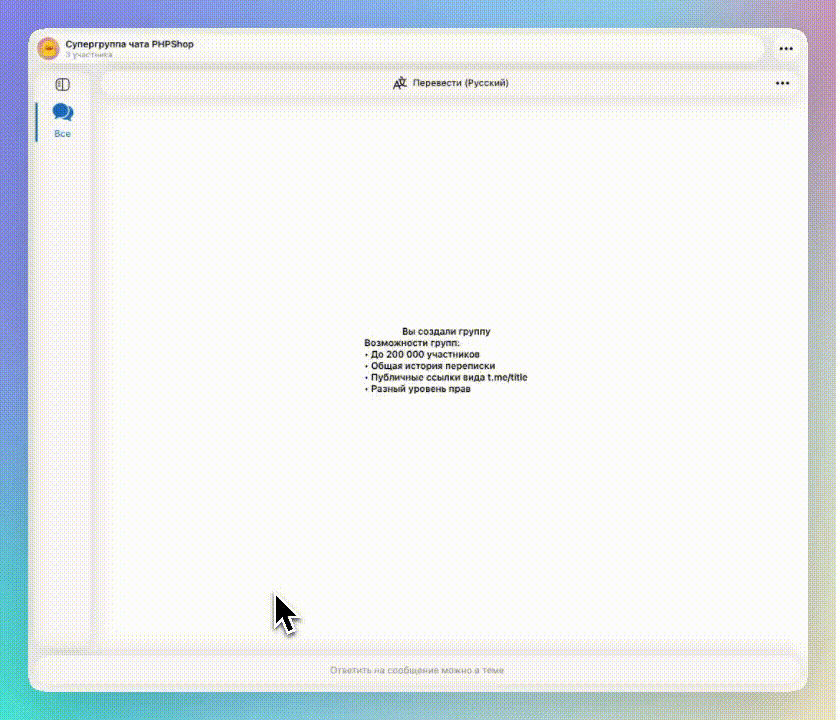Click the "Вы создали группу" heading
Screen dimensions: 836x720
[x=446, y=331]
